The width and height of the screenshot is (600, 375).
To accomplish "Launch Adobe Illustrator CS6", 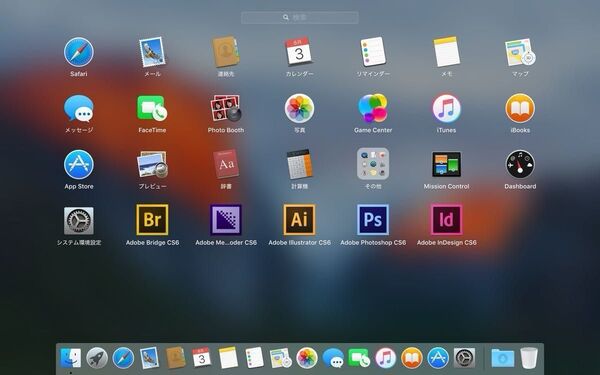I will 299,220.
